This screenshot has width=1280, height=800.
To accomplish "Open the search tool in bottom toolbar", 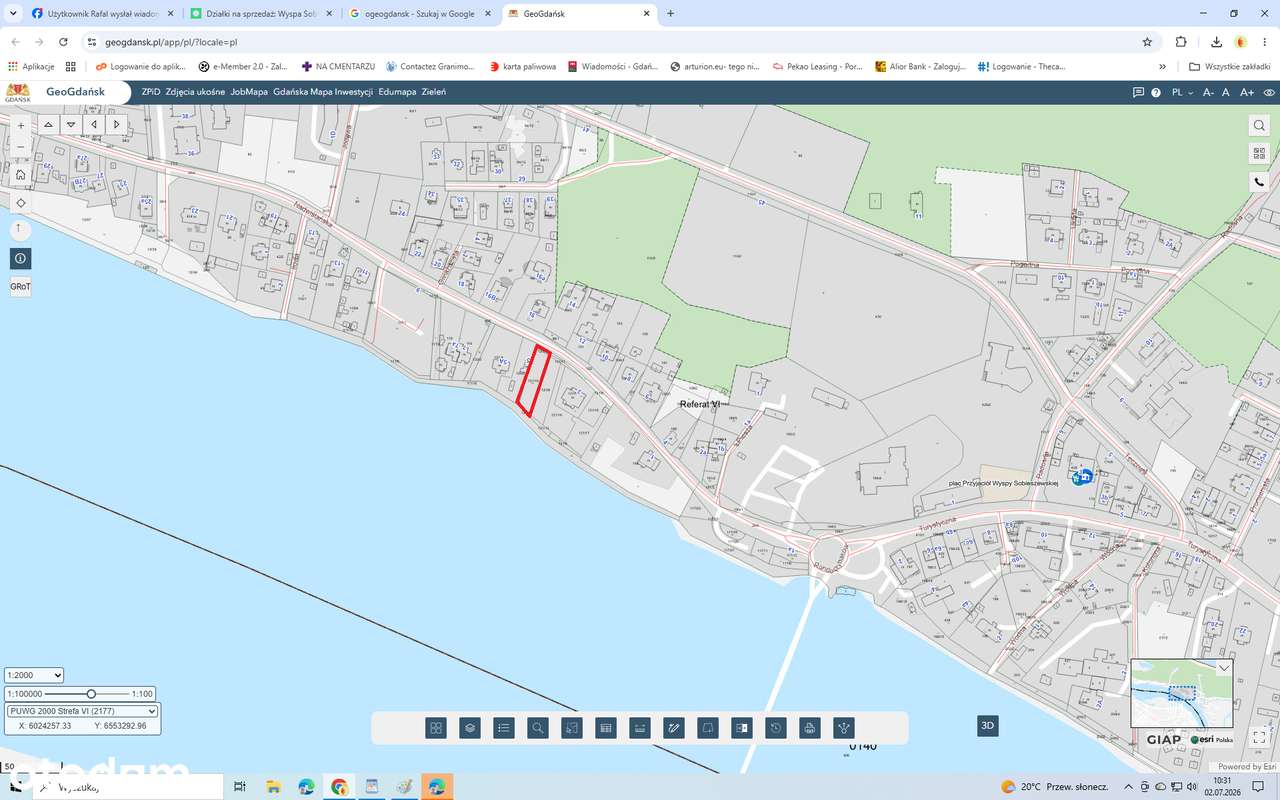I will coord(538,728).
